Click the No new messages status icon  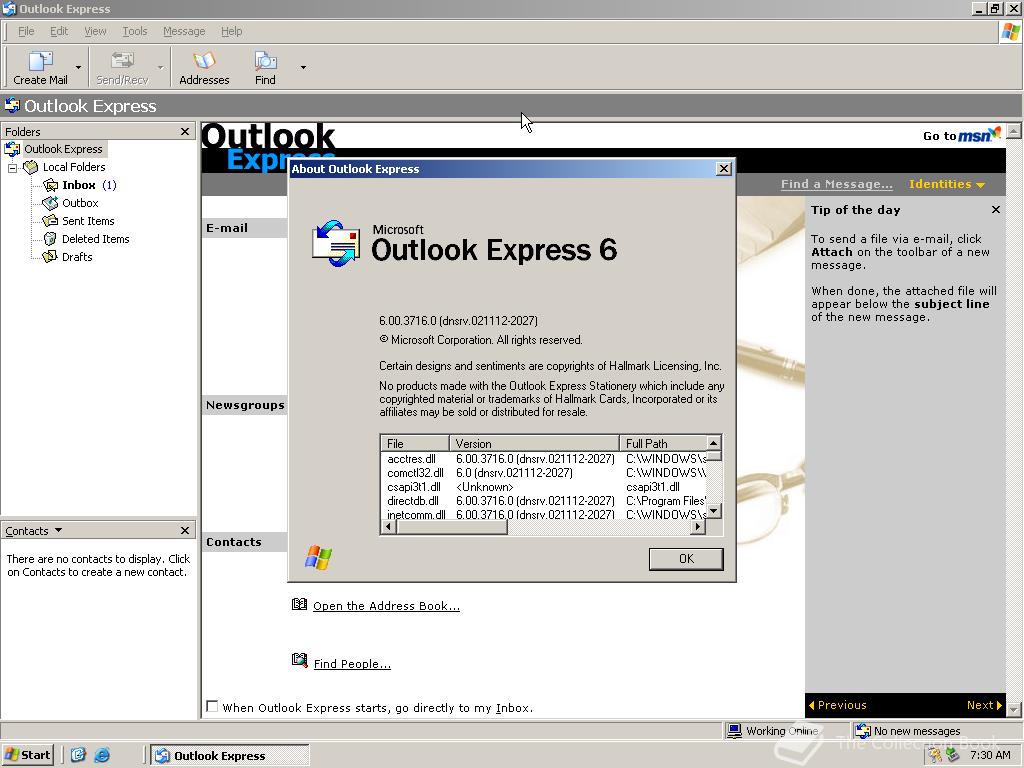(x=863, y=731)
